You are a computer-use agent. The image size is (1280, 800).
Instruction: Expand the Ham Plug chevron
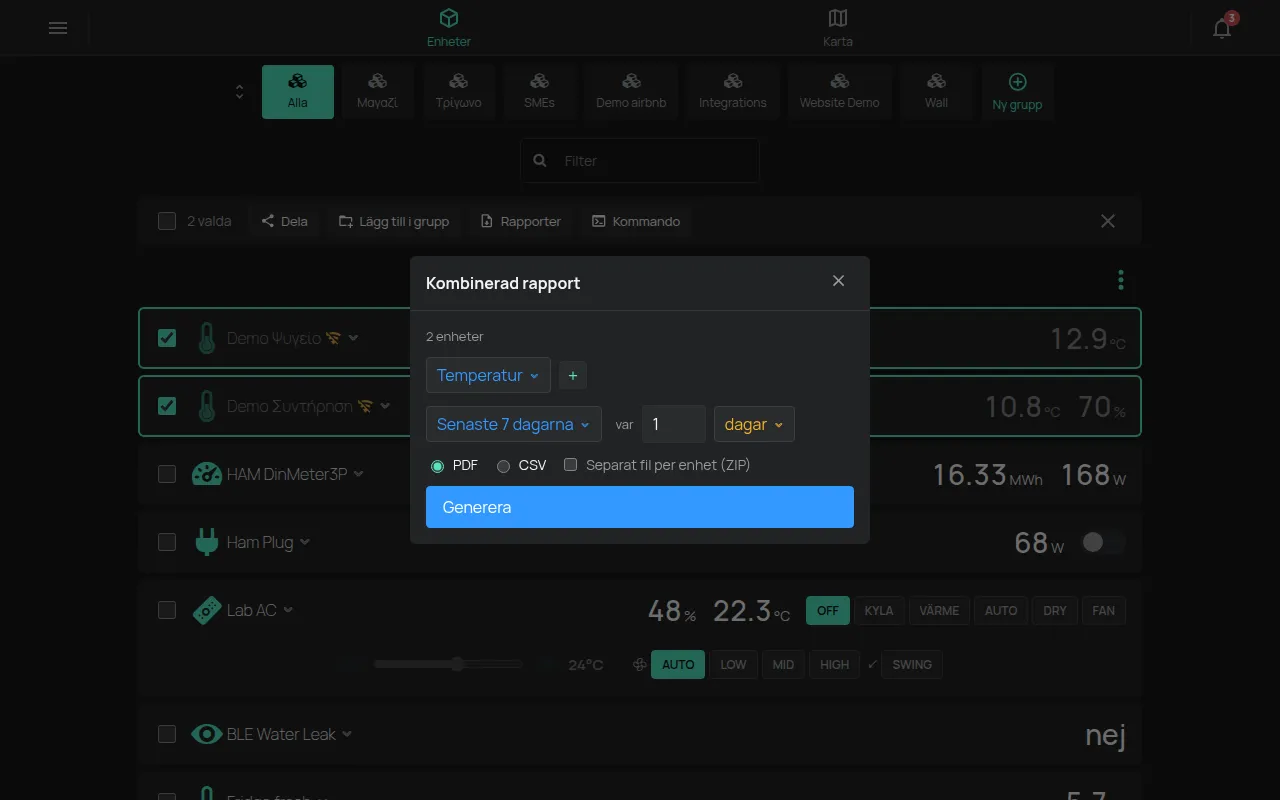pyautogui.click(x=305, y=542)
